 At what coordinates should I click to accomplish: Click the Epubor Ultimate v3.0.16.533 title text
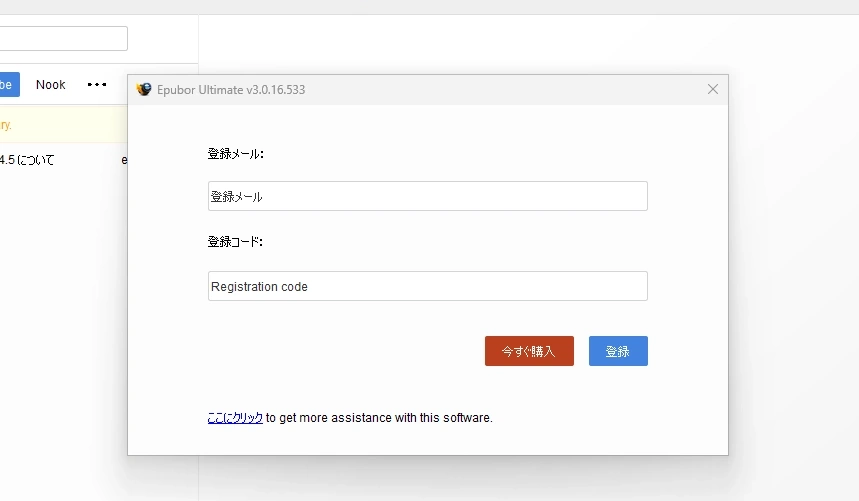[x=231, y=90]
